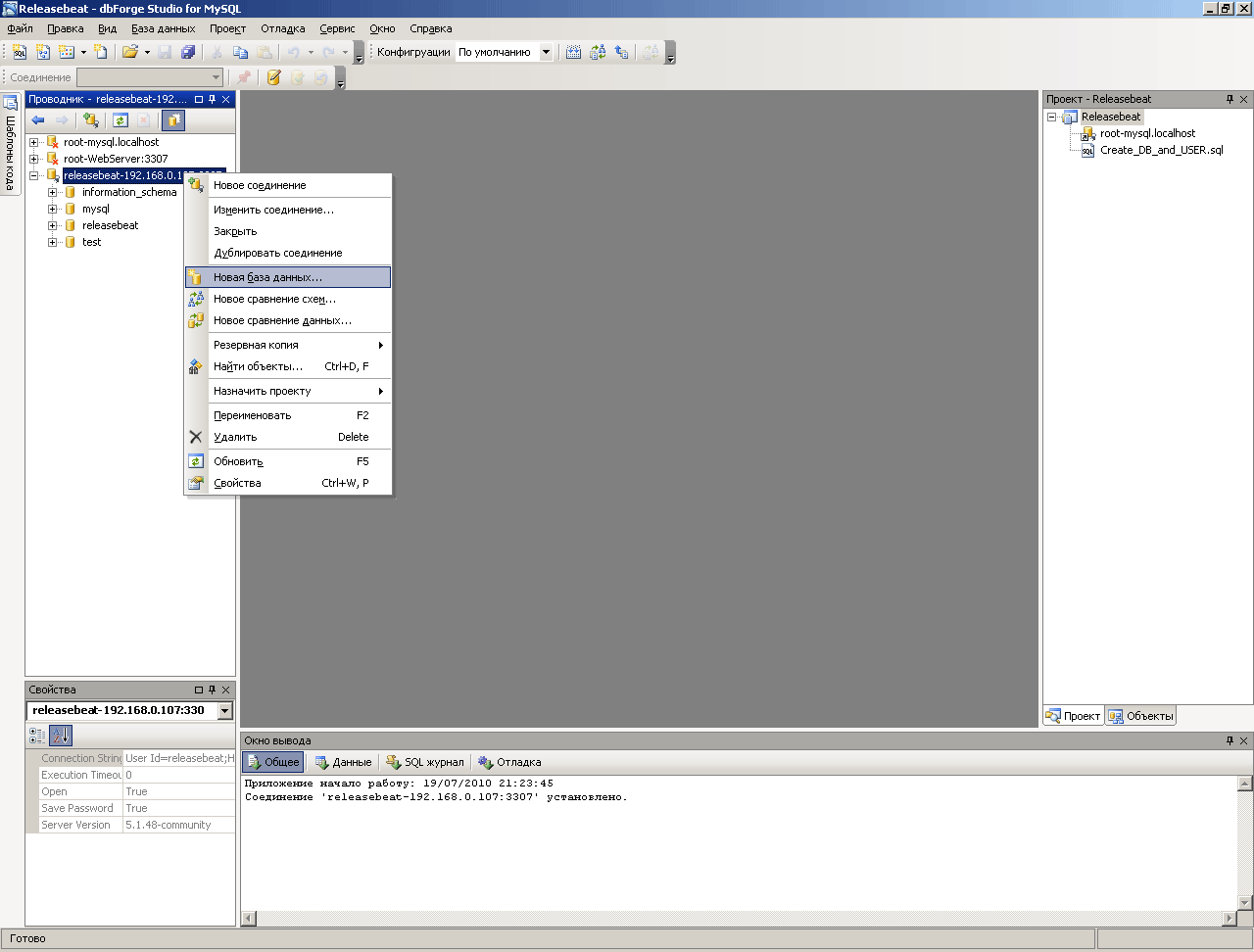Click the output window scroll-down arrow
The image size is (1254, 952).
point(1245,902)
